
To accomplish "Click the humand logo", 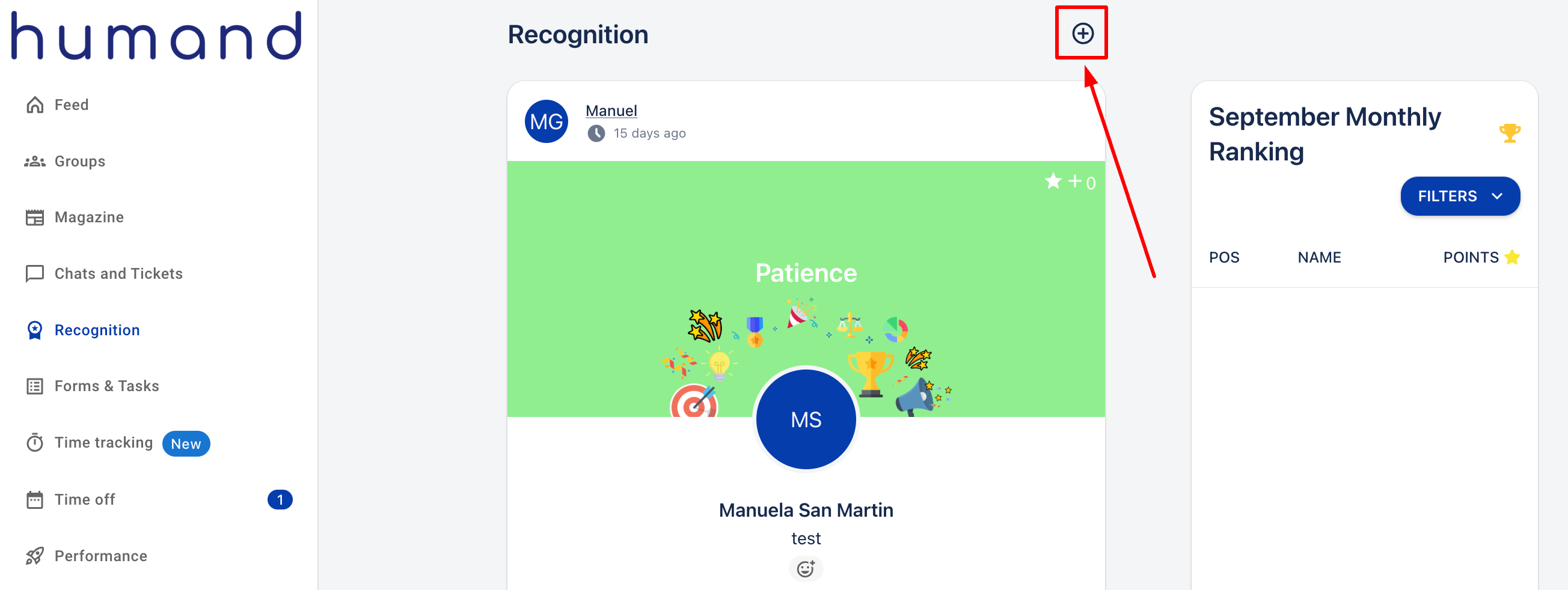I will tap(156, 36).
